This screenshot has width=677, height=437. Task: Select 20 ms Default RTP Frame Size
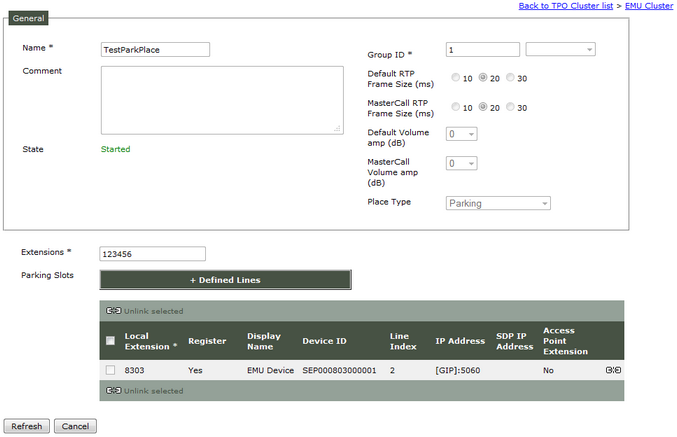point(483,78)
